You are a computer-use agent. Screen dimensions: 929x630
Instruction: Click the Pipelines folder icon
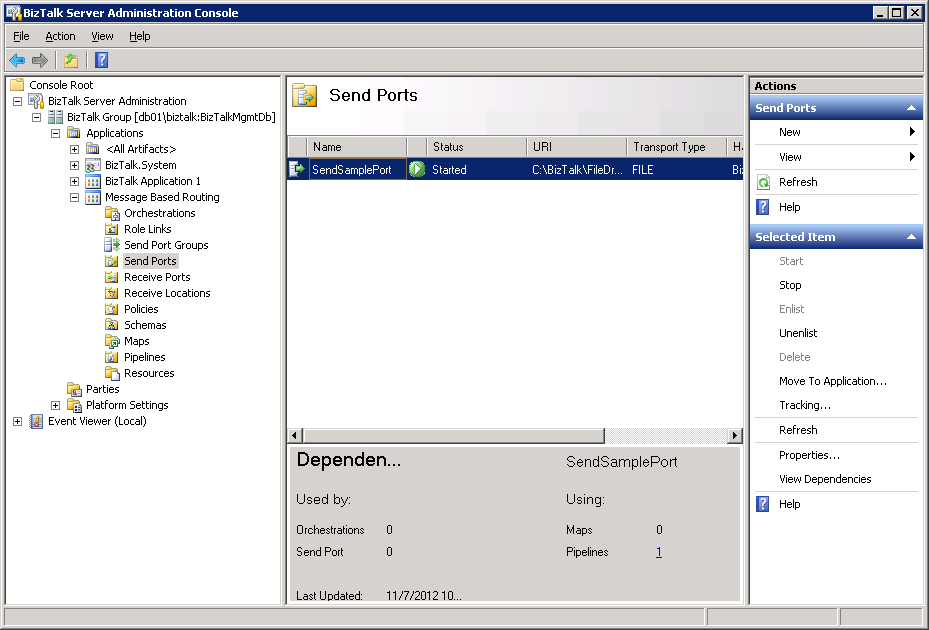tap(111, 357)
